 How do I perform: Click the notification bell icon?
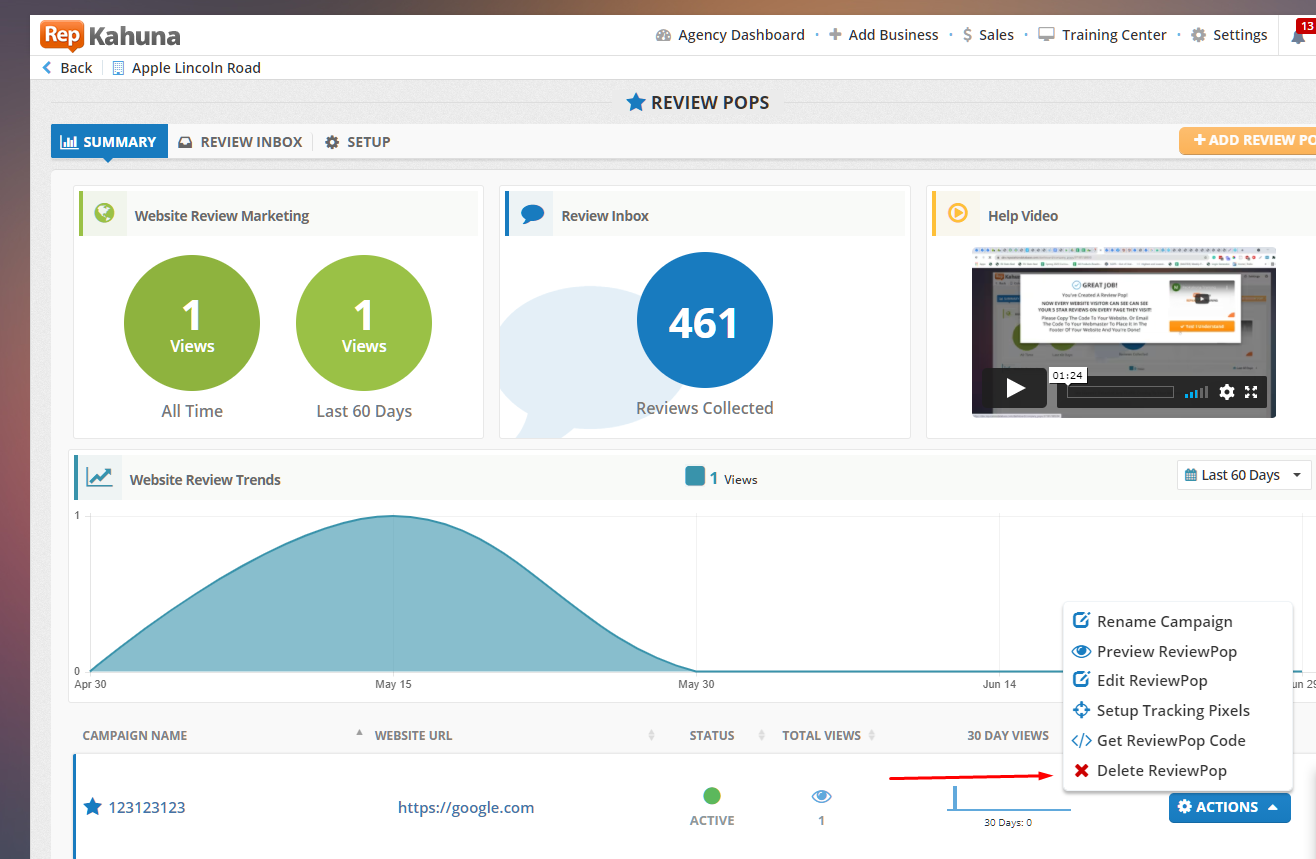click(1298, 36)
